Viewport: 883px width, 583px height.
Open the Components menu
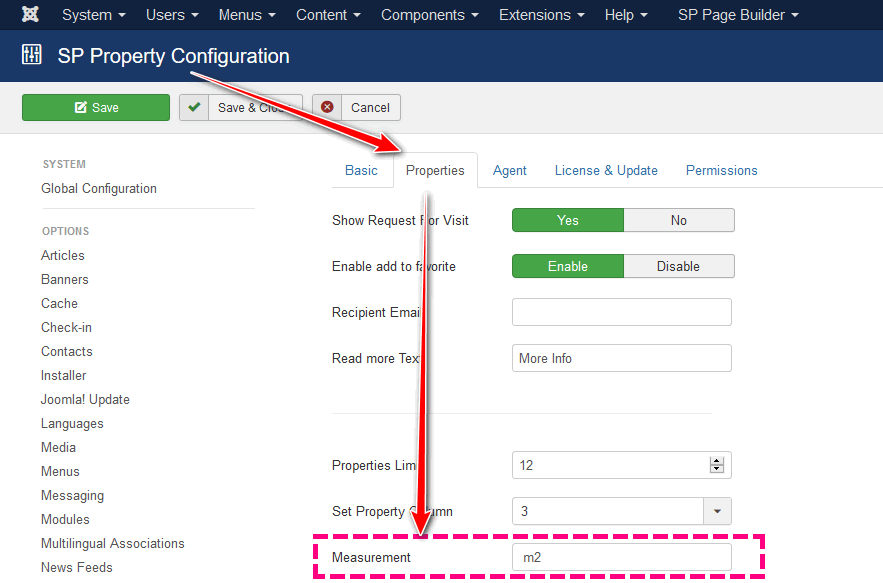(429, 15)
